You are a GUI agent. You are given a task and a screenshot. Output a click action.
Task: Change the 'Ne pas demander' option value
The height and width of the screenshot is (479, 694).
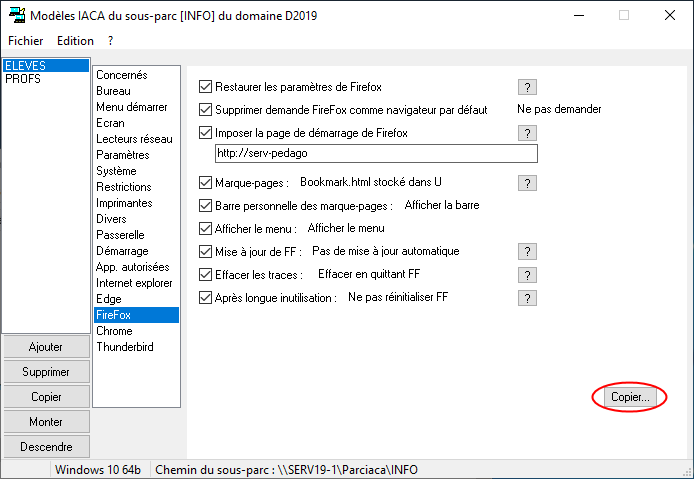tap(559, 109)
